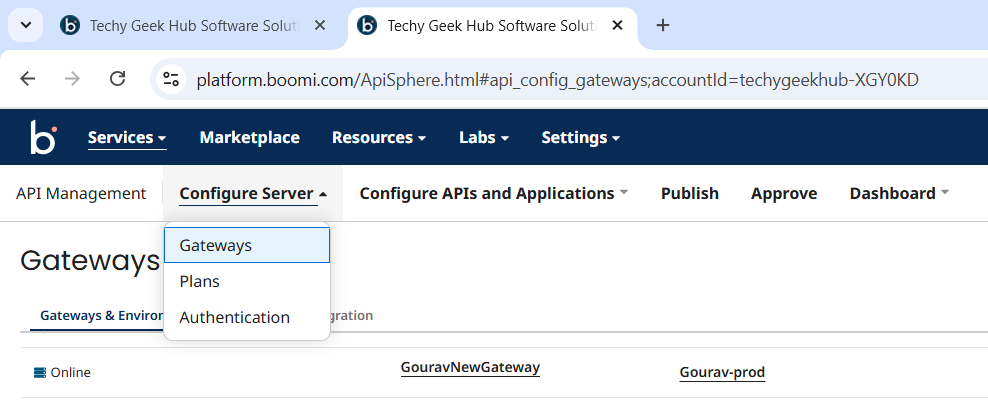Close the first Techy Geek Hub tab

[x=320, y=26]
